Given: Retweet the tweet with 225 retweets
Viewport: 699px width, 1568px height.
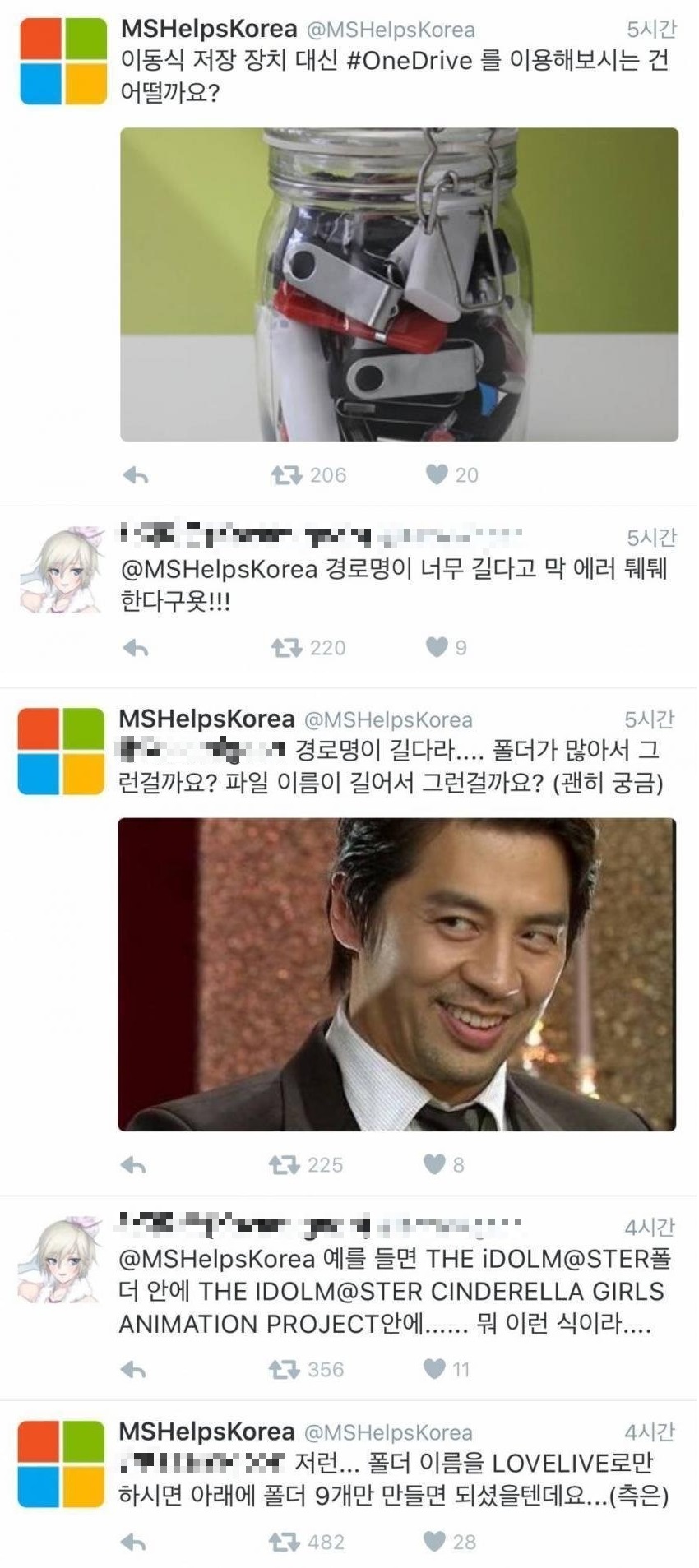Looking at the screenshot, I should coord(285,1164).
